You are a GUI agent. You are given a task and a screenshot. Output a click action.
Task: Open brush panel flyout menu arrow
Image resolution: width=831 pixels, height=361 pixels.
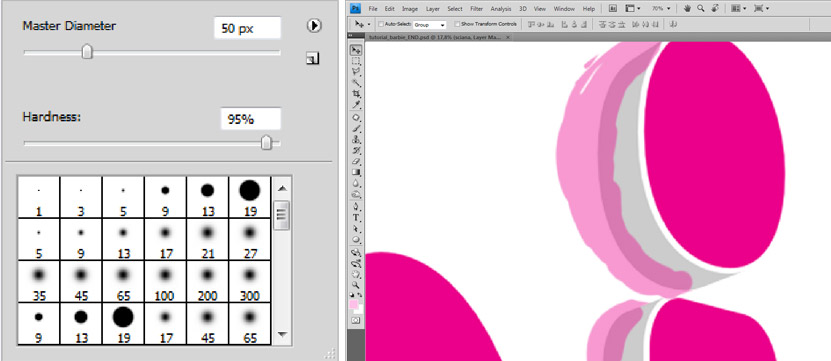pyautogui.click(x=314, y=25)
